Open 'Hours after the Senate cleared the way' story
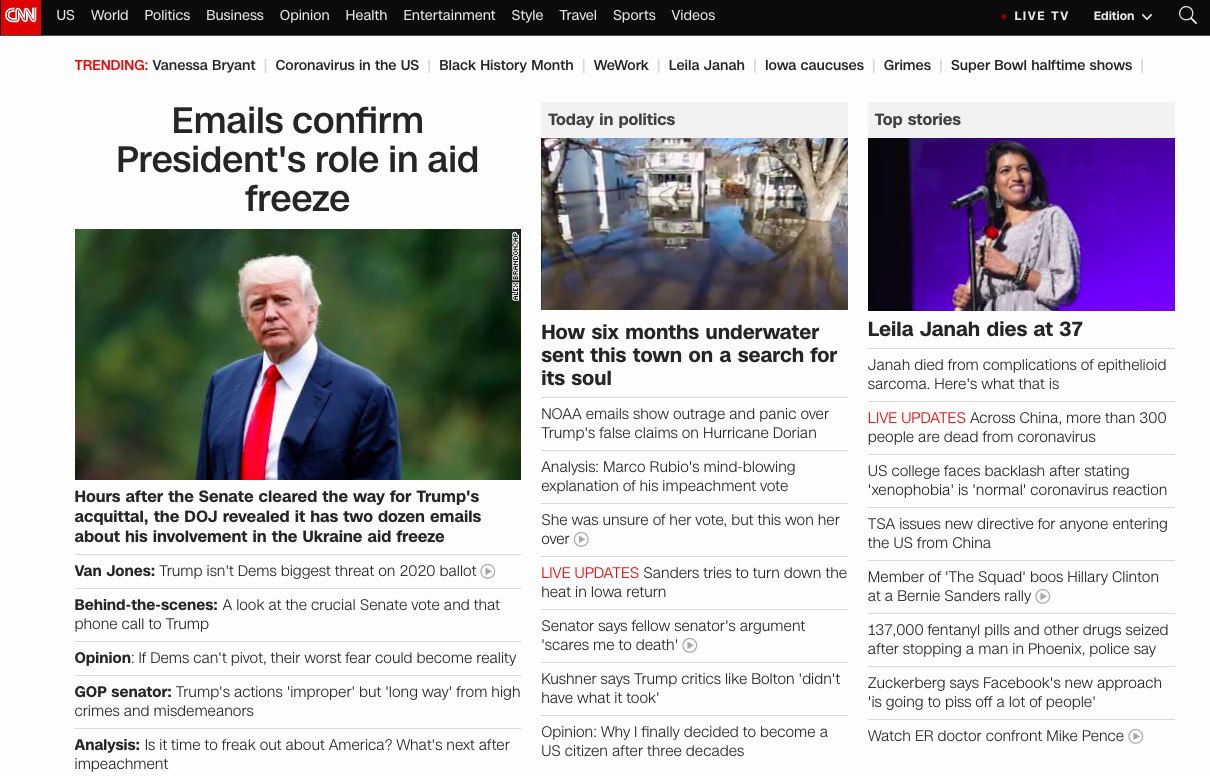Screen dimensions: 1210x776 [x=278, y=516]
